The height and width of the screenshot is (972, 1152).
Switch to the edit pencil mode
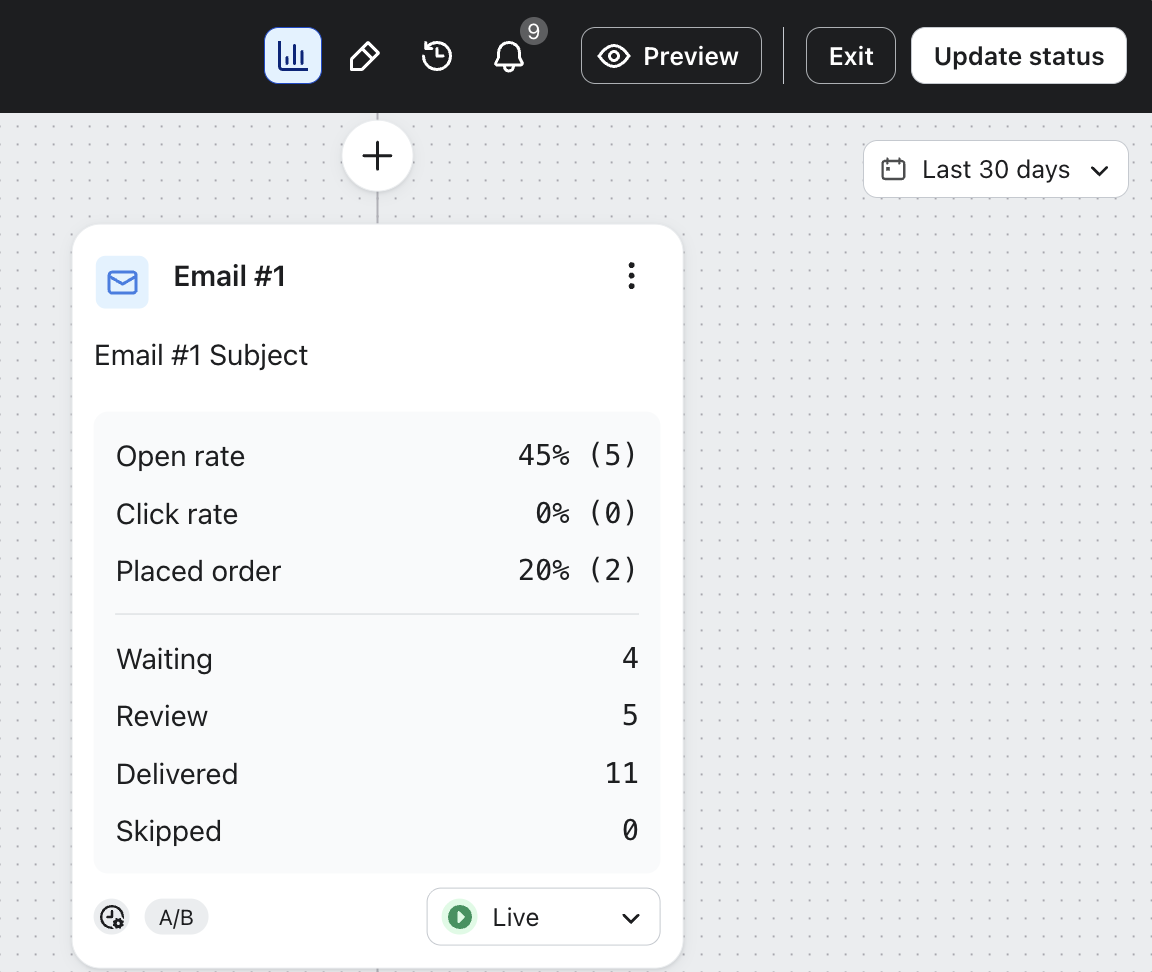364,56
